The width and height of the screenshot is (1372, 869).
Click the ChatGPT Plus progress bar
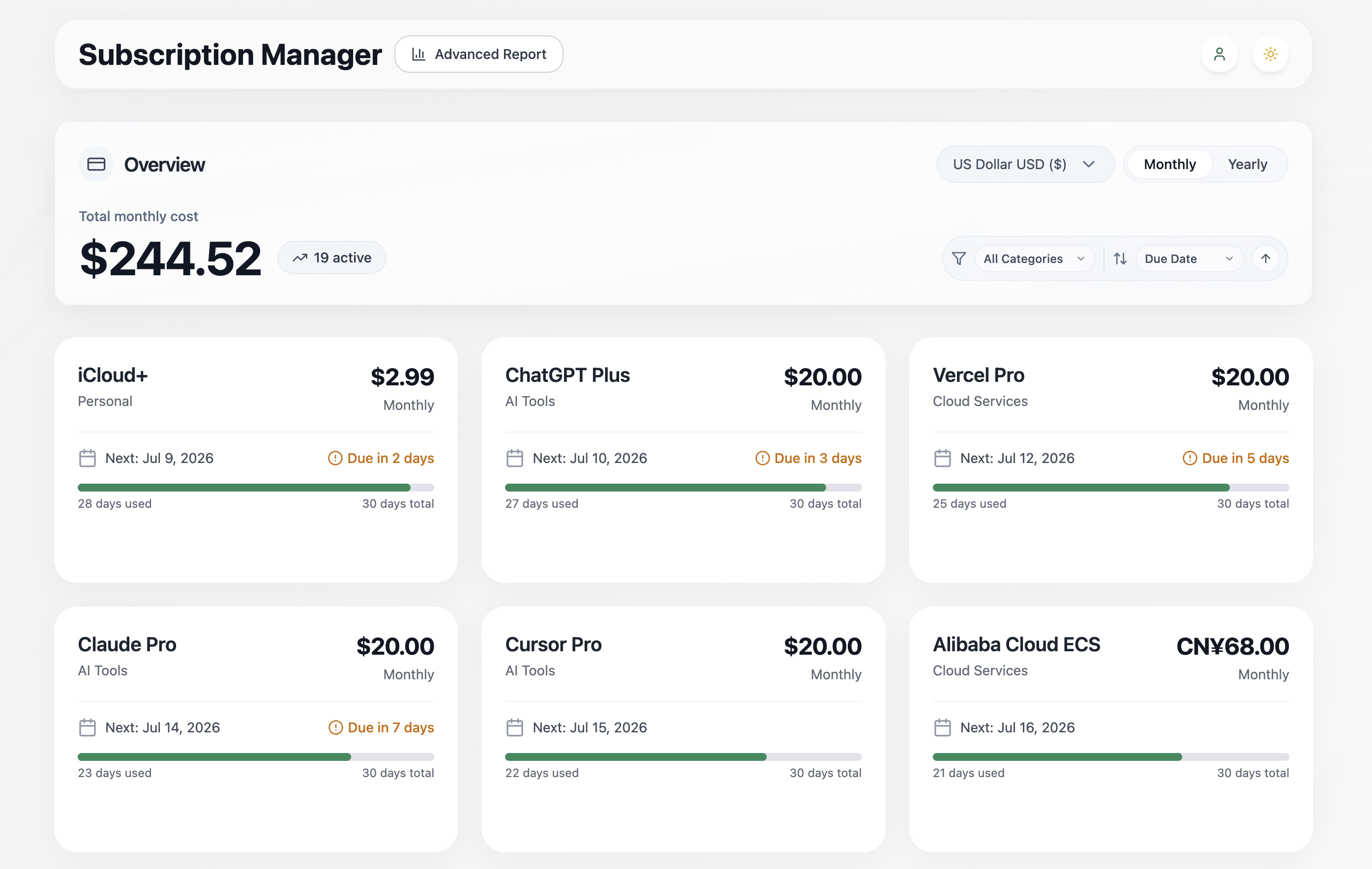tap(683, 488)
